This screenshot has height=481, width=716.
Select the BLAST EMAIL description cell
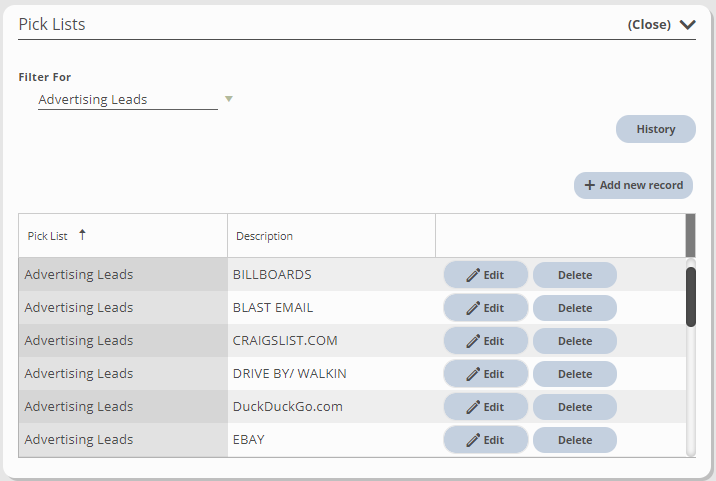[x=332, y=307]
